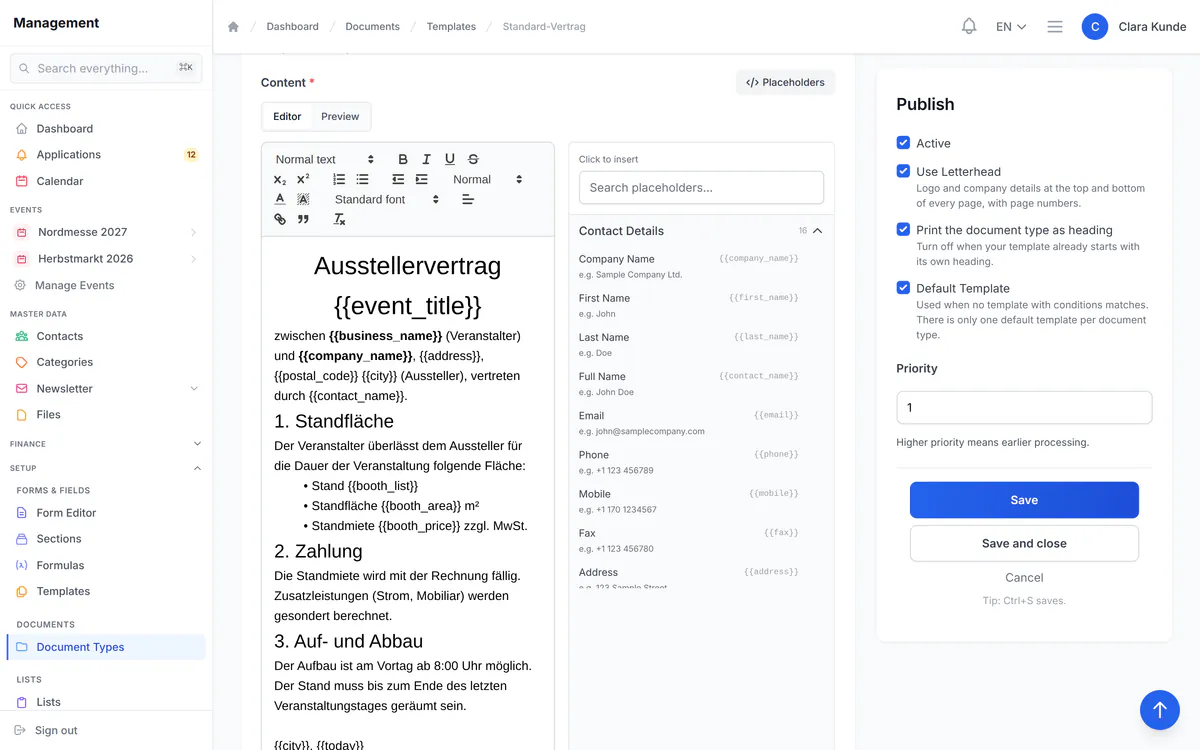Viewport: 1200px width, 750px height.
Task: Open the EN language dropdown
Action: (1011, 27)
